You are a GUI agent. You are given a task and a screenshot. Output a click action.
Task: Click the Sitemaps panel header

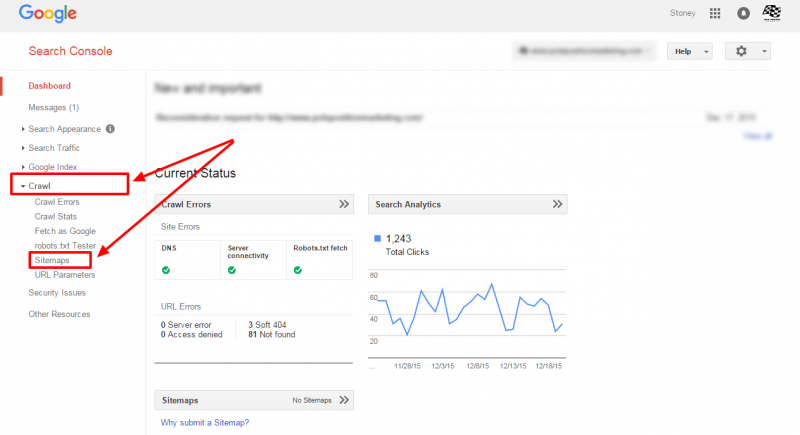click(254, 400)
